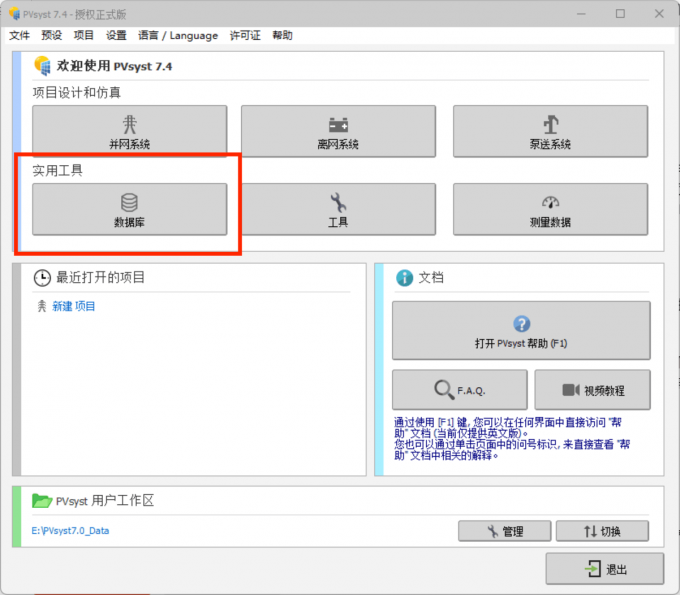Image resolution: width=680 pixels, height=595 pixels.
Task: Close the PVsyst 7.4 window
Action: click(659, 14)
